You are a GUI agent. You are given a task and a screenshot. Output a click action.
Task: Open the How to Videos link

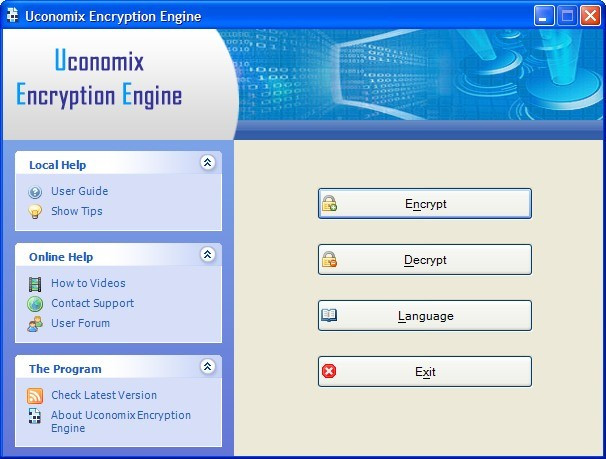(89, 283)
